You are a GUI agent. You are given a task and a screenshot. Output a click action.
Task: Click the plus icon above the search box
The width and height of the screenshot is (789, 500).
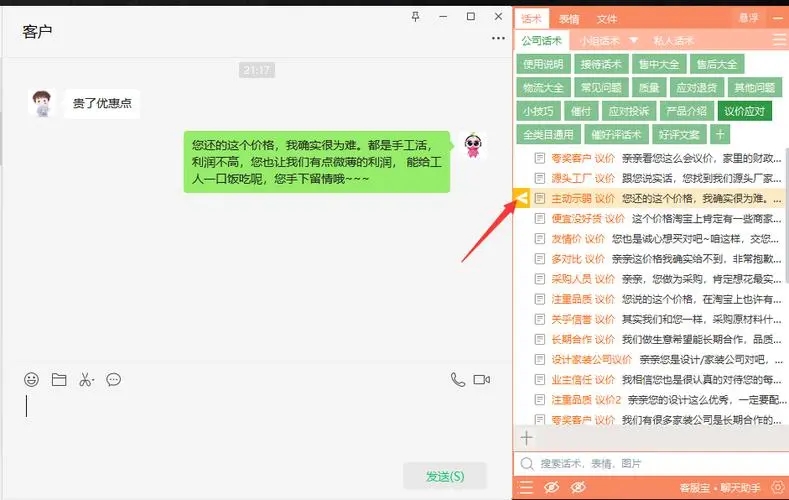click(x=527, y=438)
